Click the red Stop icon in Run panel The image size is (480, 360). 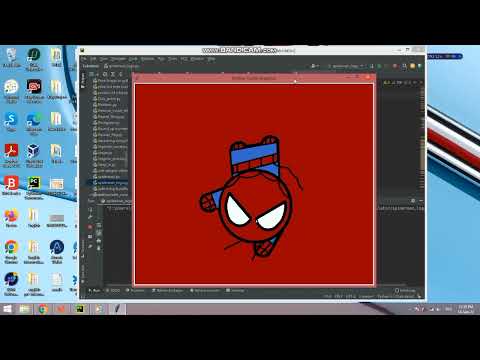(x=90, y=227)
